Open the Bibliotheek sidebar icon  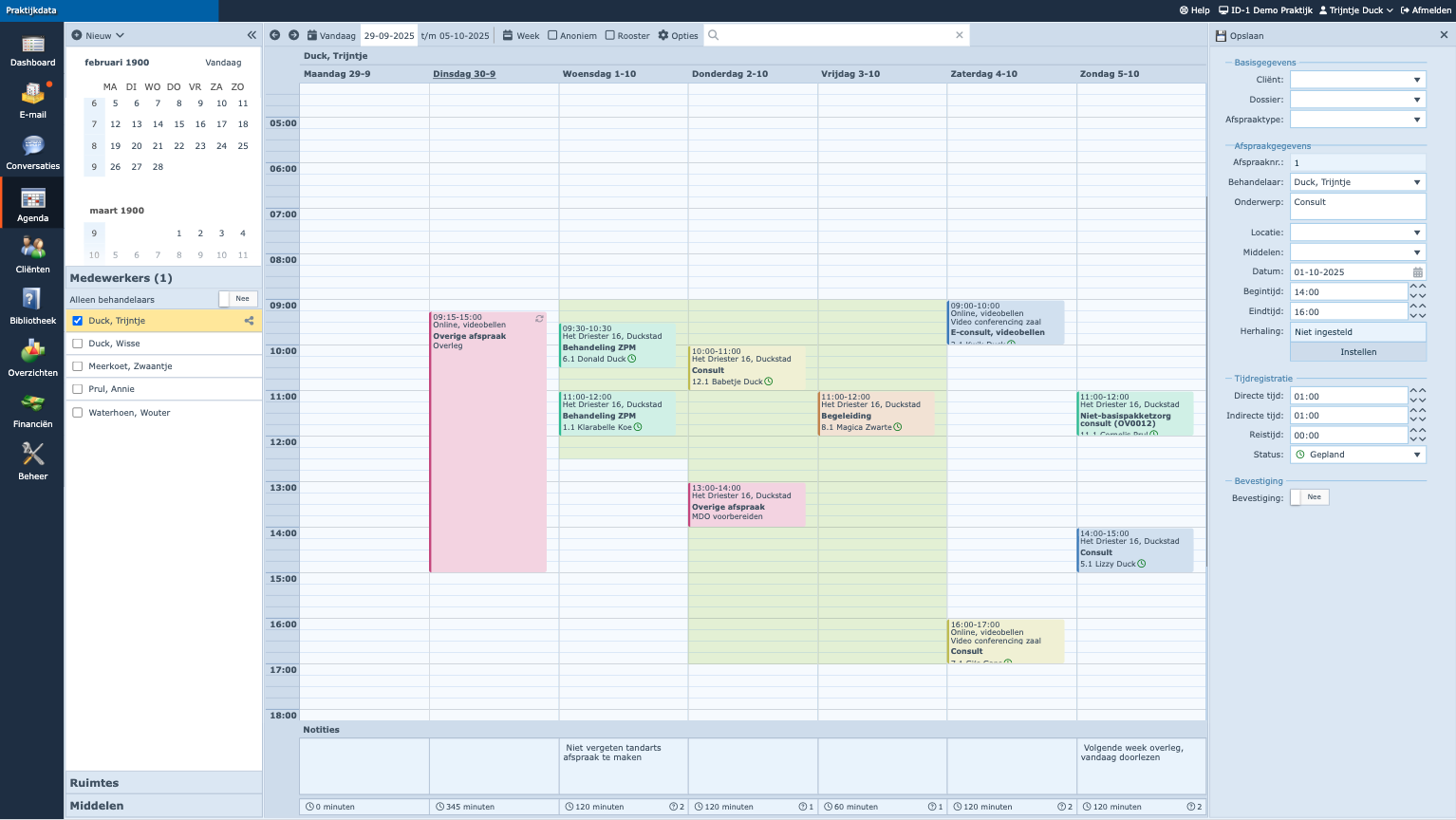(32, 307)
